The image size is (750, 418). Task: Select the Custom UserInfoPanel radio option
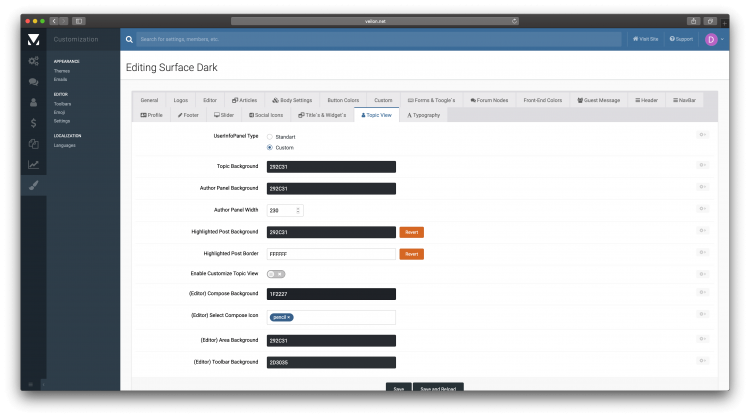tap(270, 147)
